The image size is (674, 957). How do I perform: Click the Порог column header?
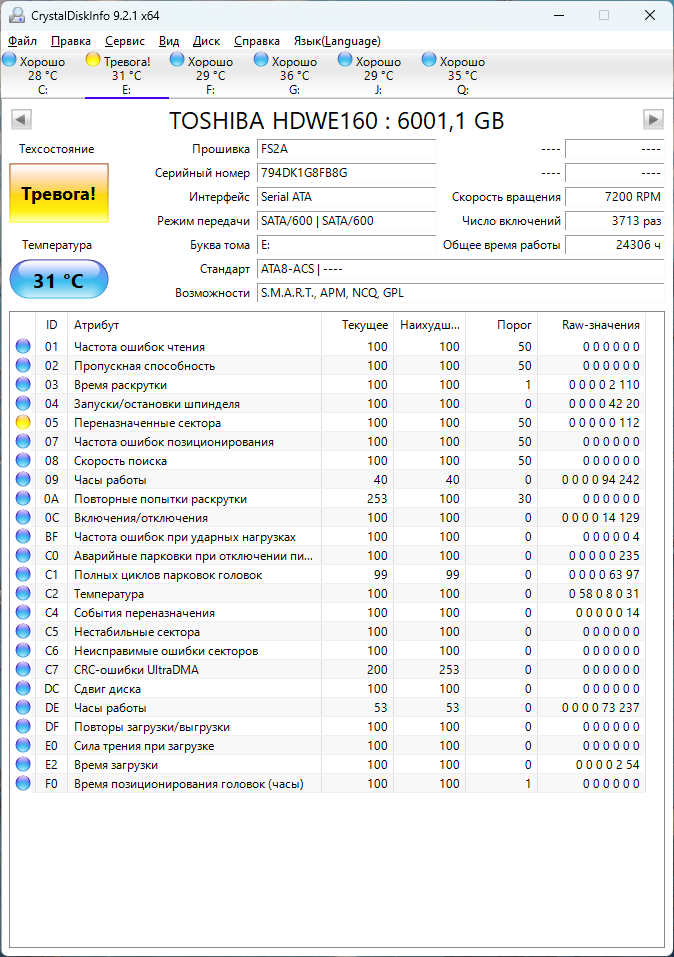pyautogui.click(x=501, y=325)
